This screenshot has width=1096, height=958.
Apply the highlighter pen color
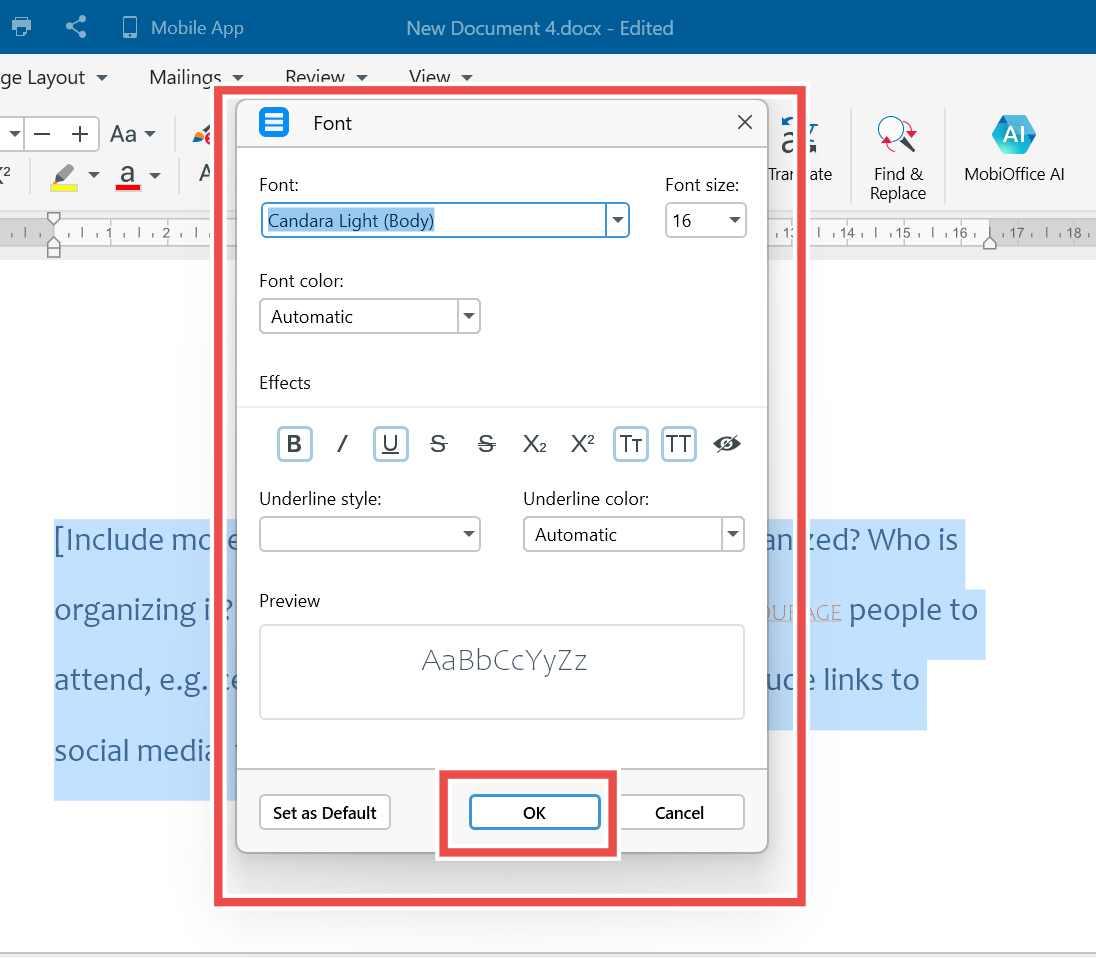[64, 176]
